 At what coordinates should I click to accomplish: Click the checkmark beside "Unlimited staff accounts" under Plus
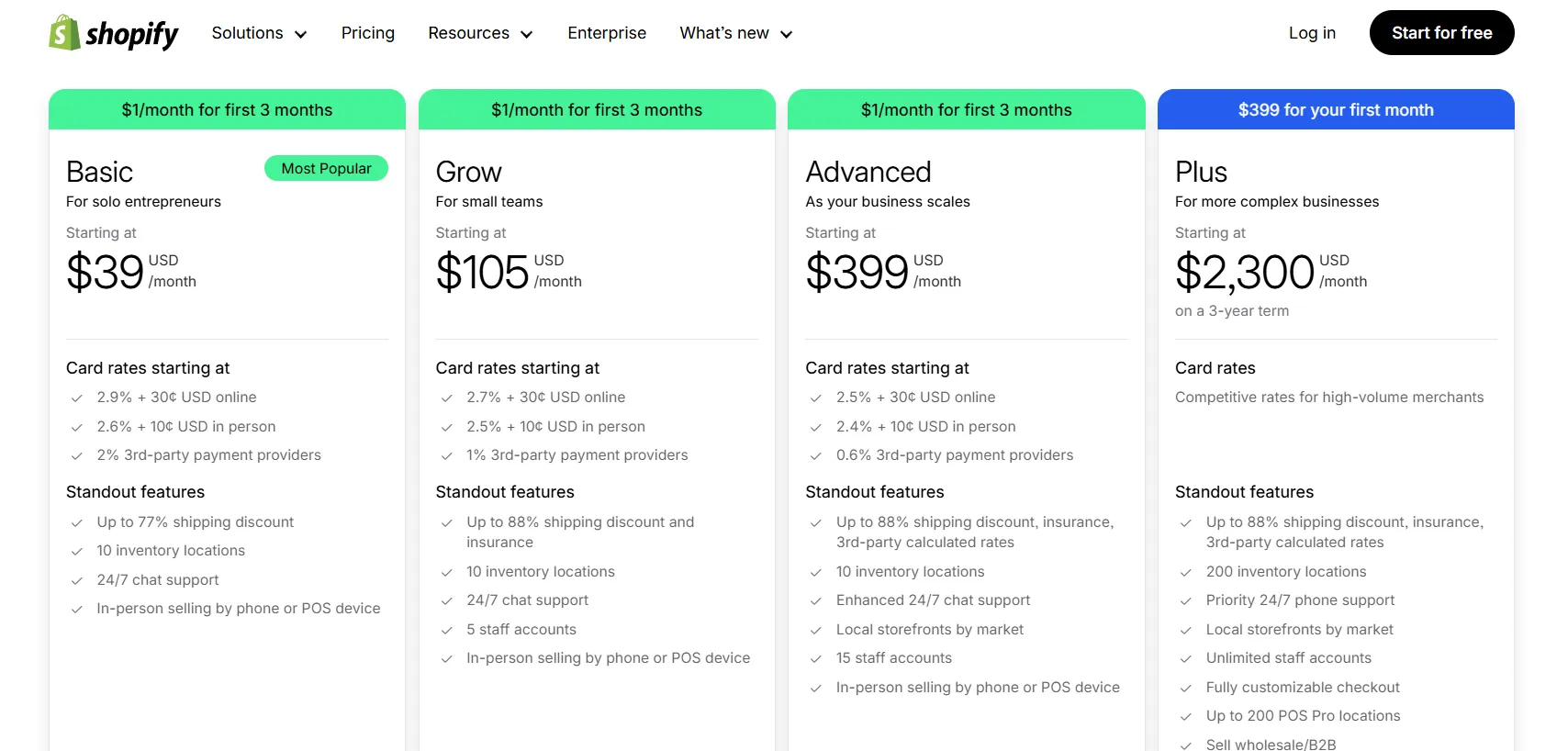point(1186,658)
